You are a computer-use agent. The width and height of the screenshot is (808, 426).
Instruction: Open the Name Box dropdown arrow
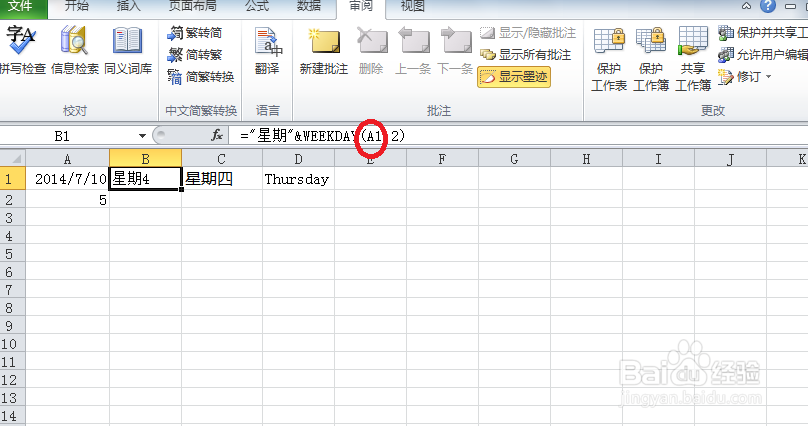coord(142,136)
